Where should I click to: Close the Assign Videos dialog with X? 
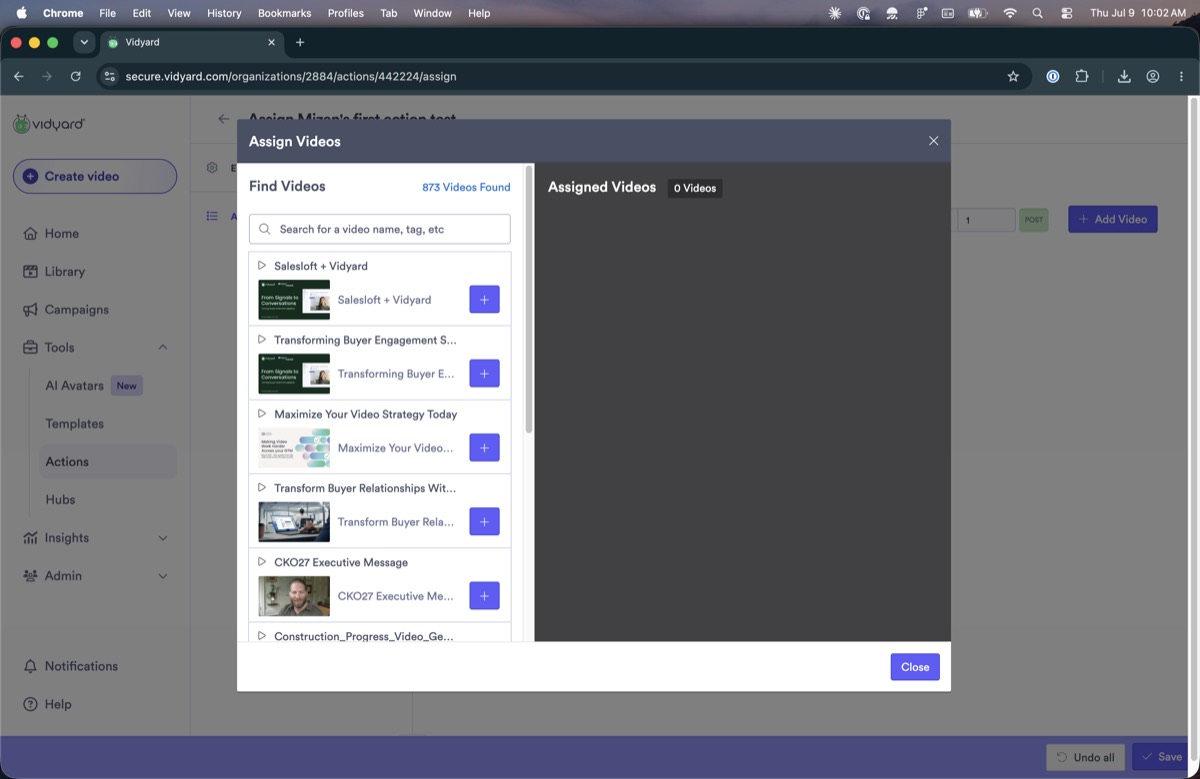click(x=933, y=141)
